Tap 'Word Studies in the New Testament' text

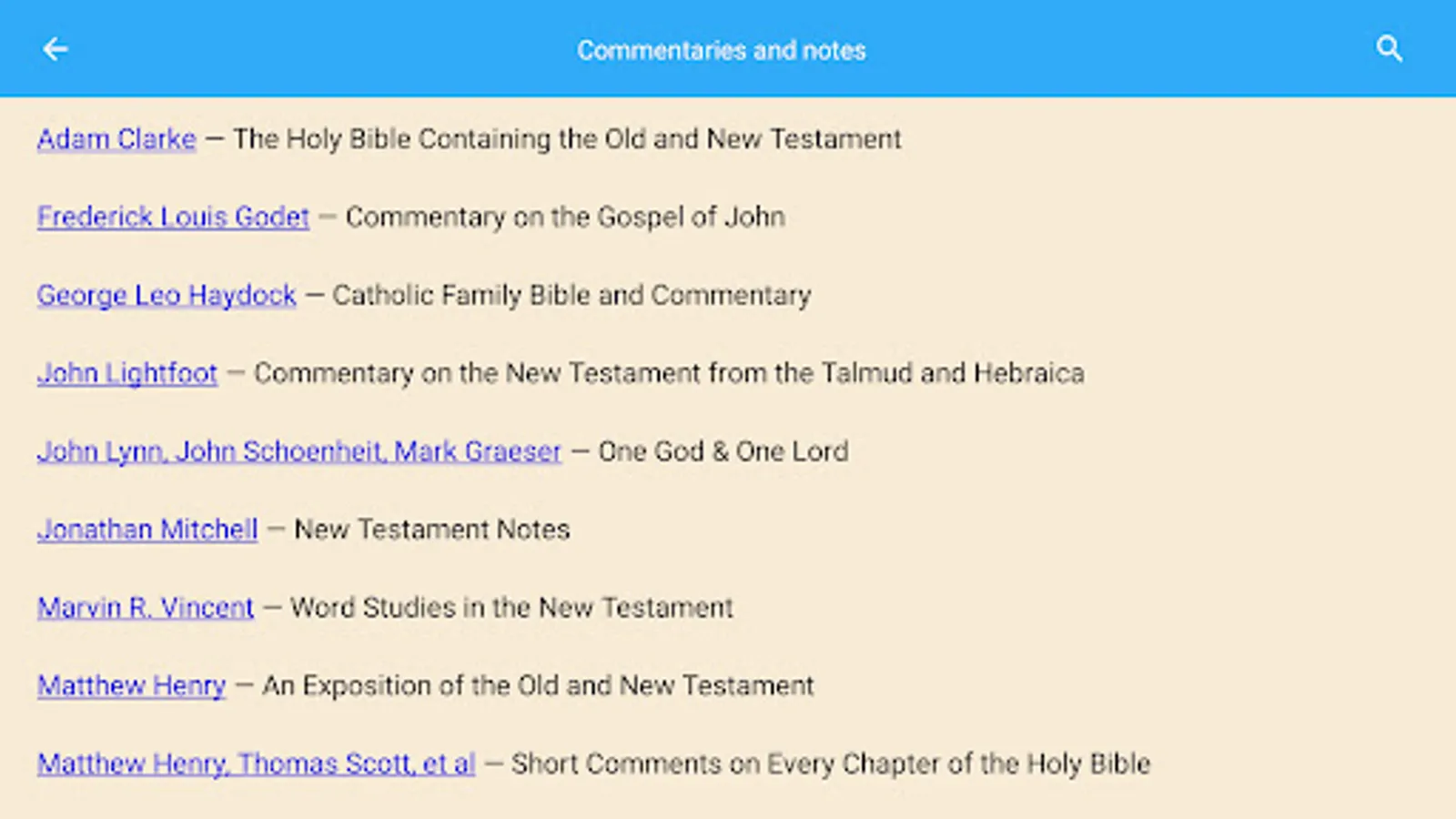(511, 608)
